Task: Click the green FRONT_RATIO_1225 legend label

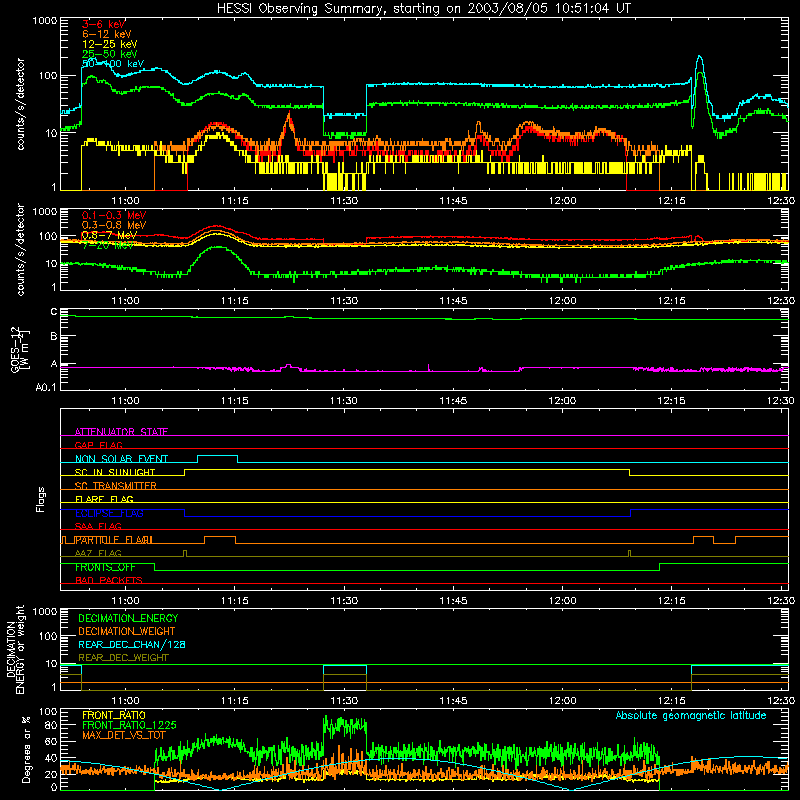Action: (x=129, y=725)
